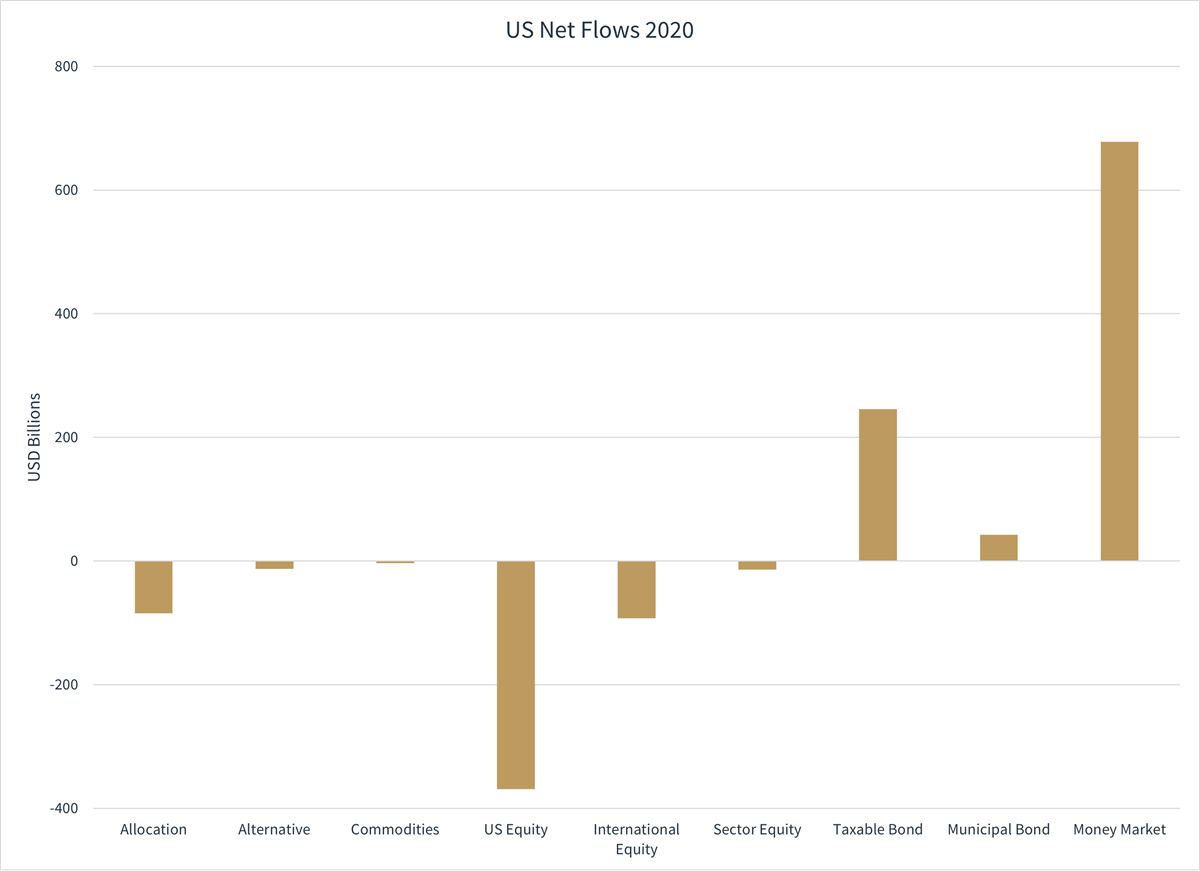
Task: Select the -400 y-axis tick label
Action: click(x=62, y=808)
